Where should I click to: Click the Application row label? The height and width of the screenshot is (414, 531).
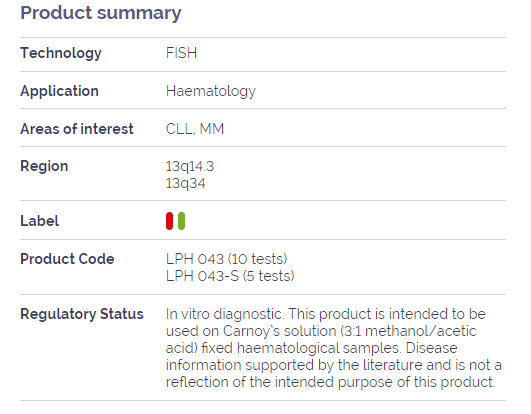coord(59,91)
